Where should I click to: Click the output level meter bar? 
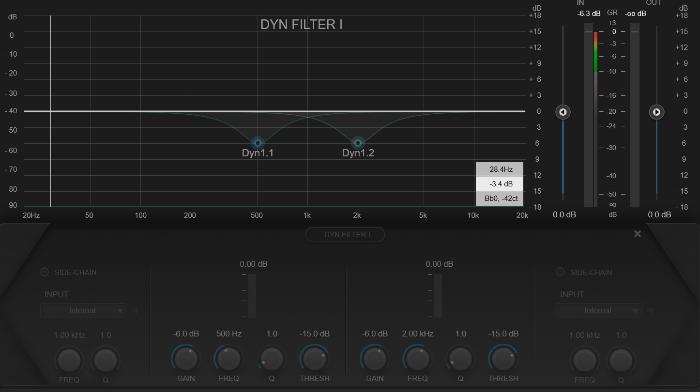tap(634, 115)
